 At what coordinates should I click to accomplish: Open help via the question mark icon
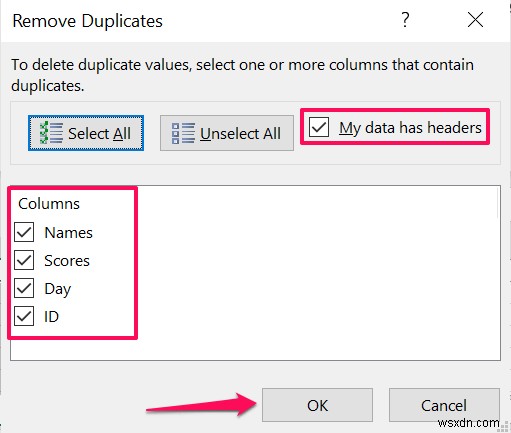click(405, 20)
